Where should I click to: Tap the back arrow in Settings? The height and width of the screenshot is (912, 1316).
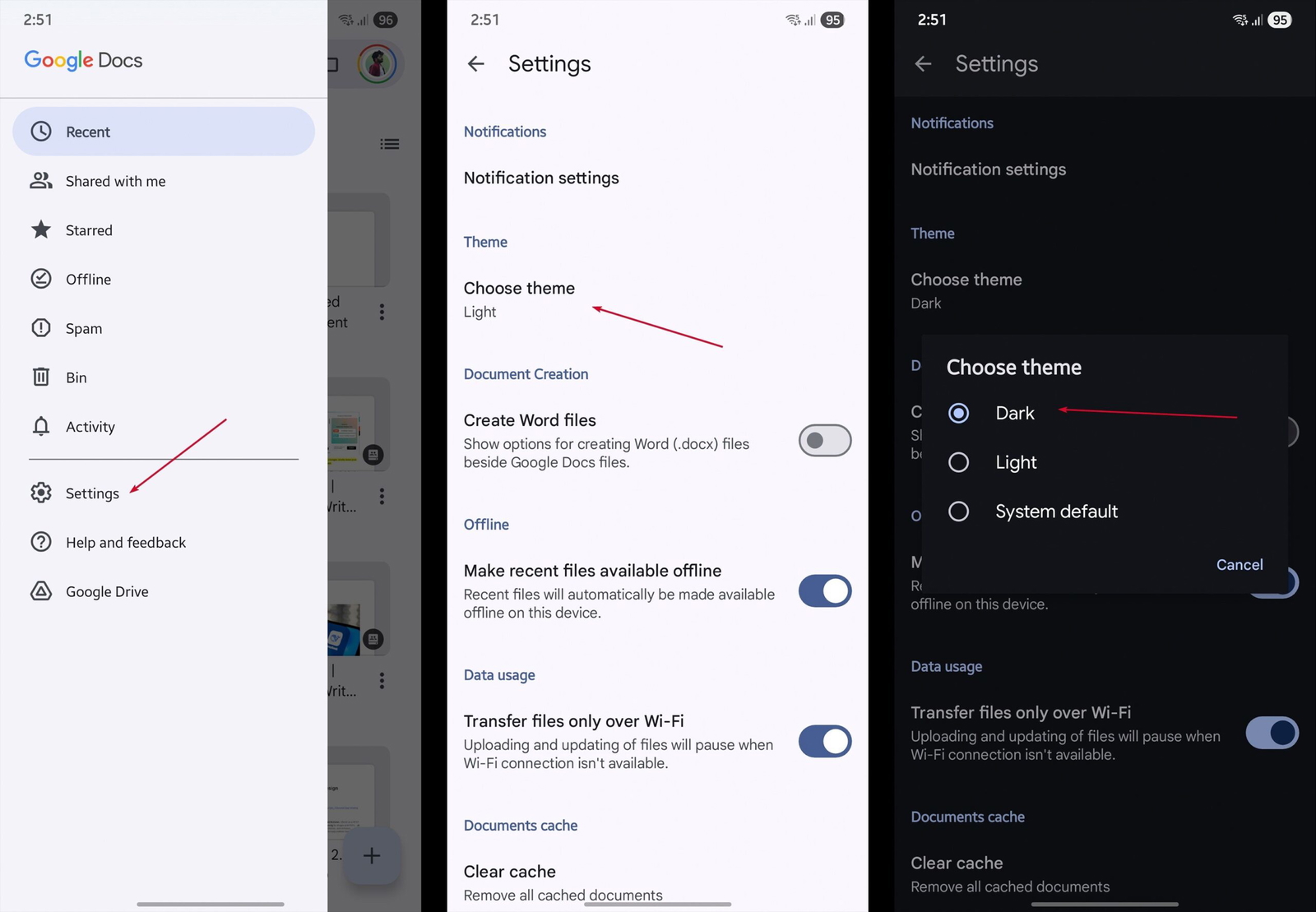[x=476, y=64]
